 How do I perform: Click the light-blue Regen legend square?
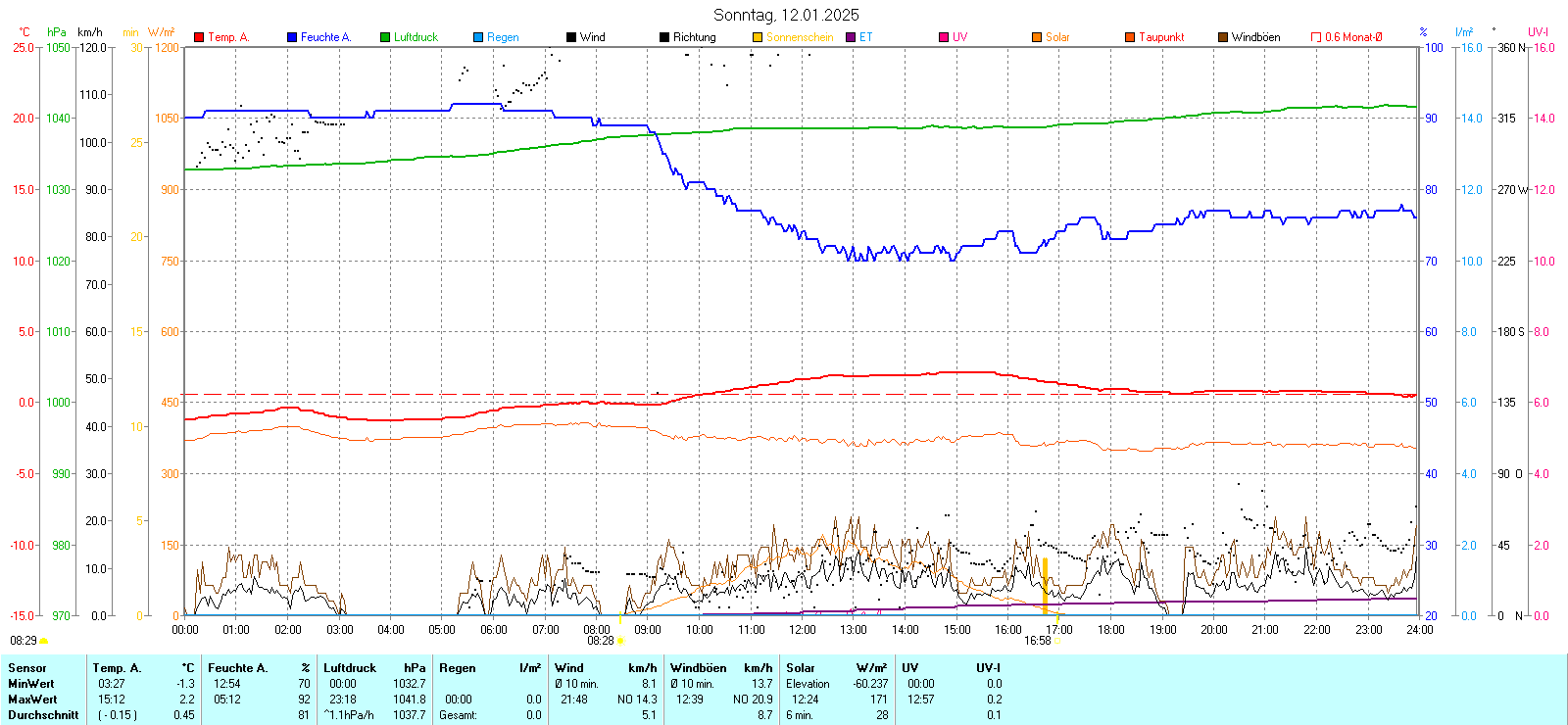click(x=478, y=37)
